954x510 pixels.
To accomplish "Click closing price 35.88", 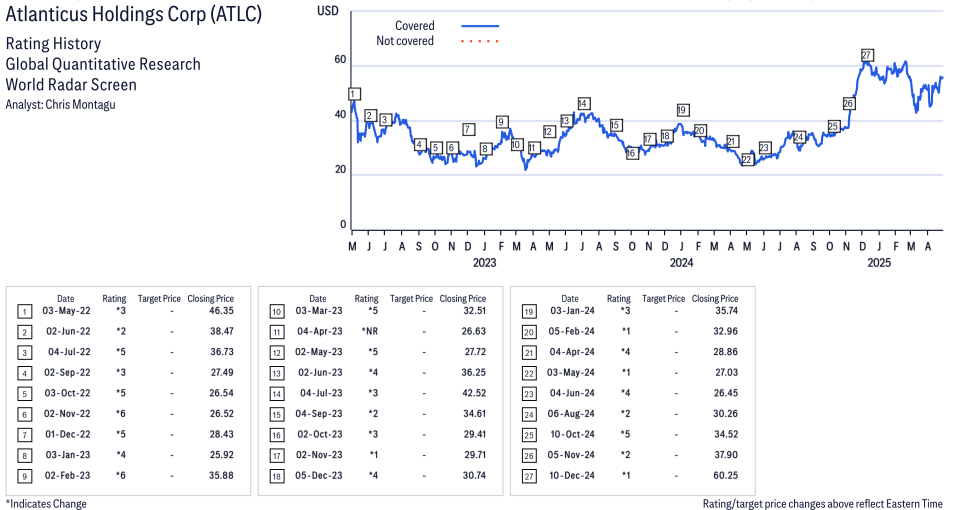I will (x=221, y=475).
